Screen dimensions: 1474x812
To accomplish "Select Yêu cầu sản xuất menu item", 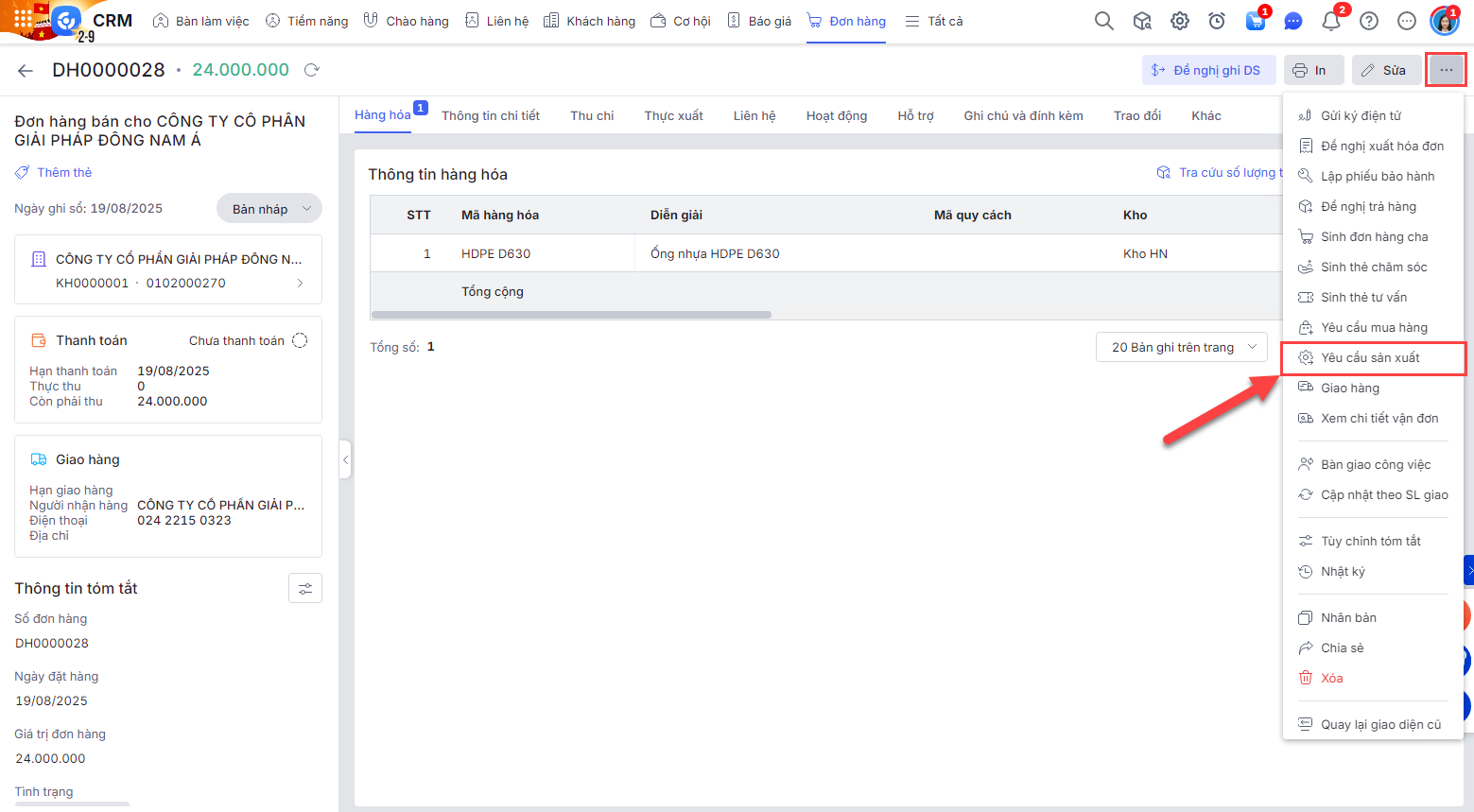I will click(x=1370, y=358).
